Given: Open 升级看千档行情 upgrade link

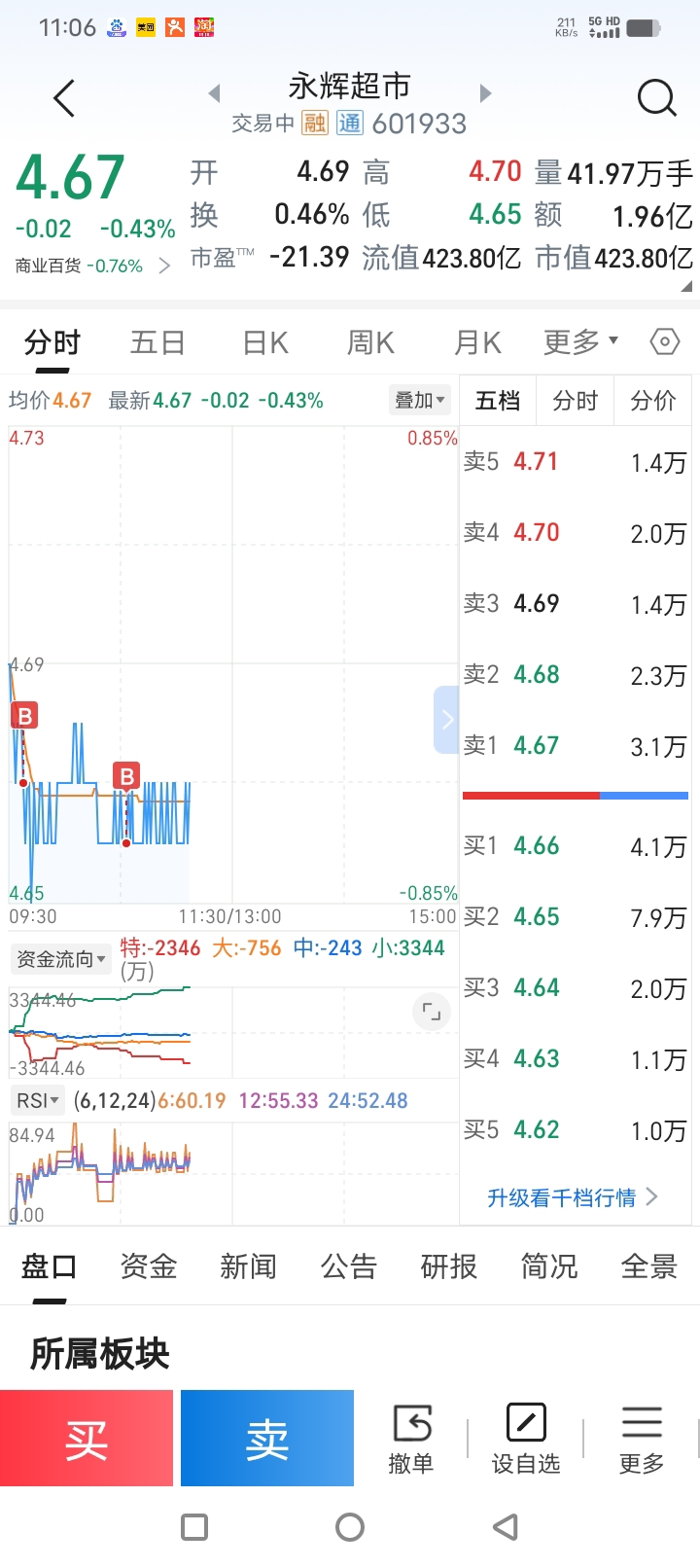Looking at the screenshot, I should coord(574,1197).
